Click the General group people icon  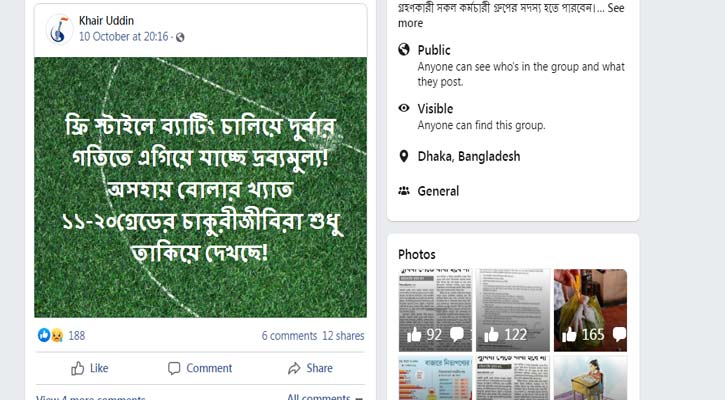tap(404, 191)
